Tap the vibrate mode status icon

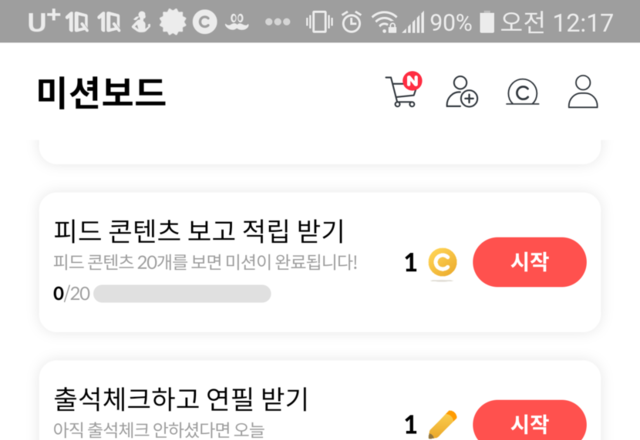pos(319,22)
